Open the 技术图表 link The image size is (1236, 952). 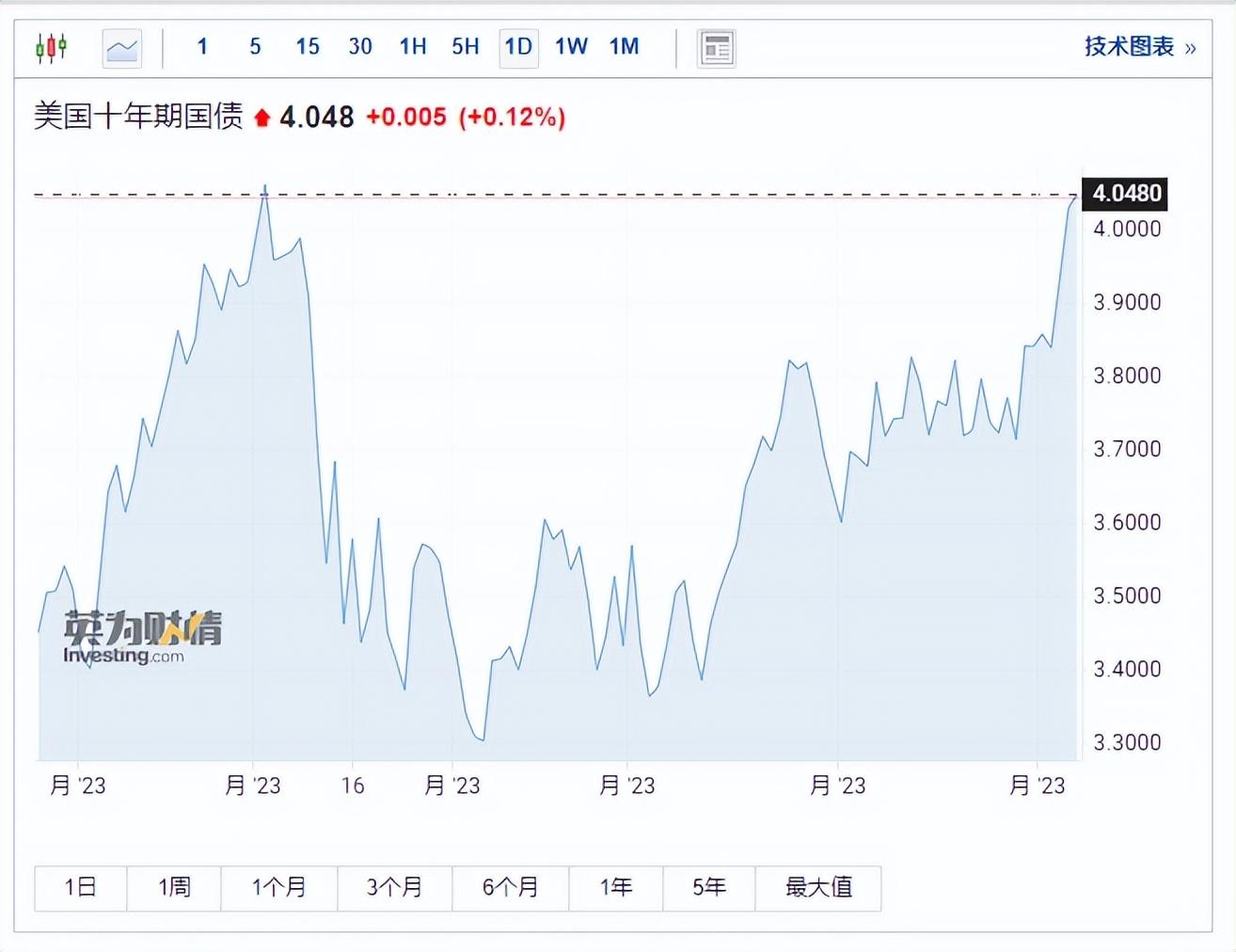pyautogui.click(x=1130, y=46)
